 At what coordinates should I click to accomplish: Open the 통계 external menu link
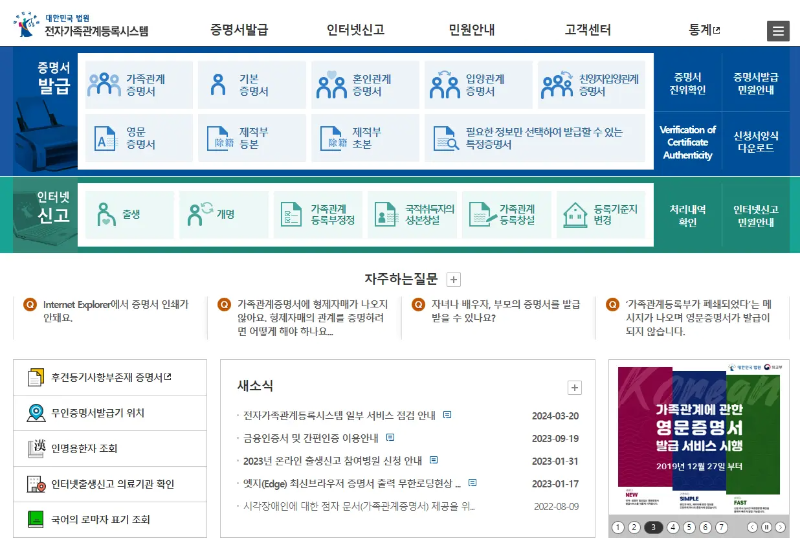[x=704, y=30]
